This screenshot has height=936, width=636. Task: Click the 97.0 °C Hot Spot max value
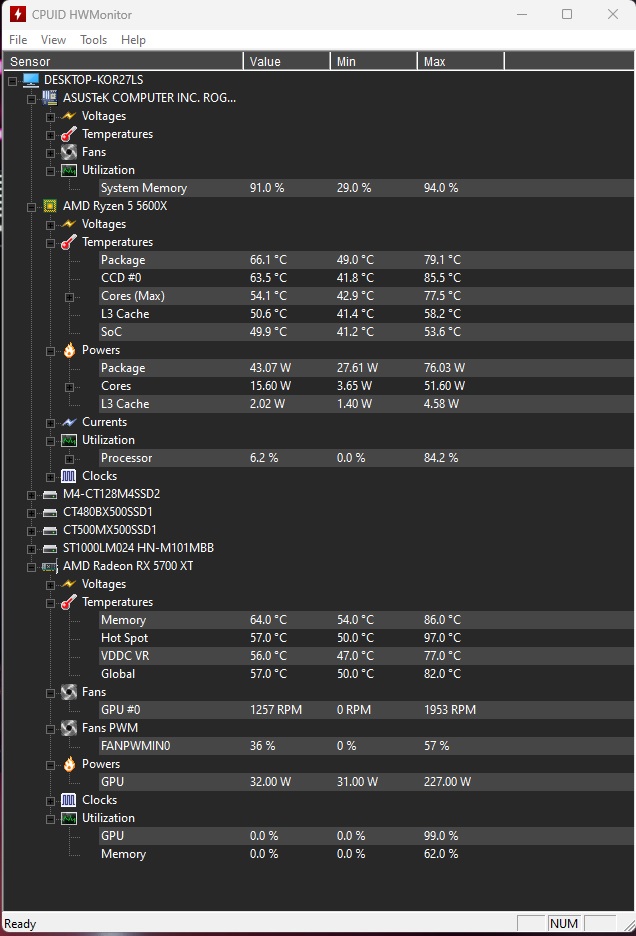pos(442,638)
